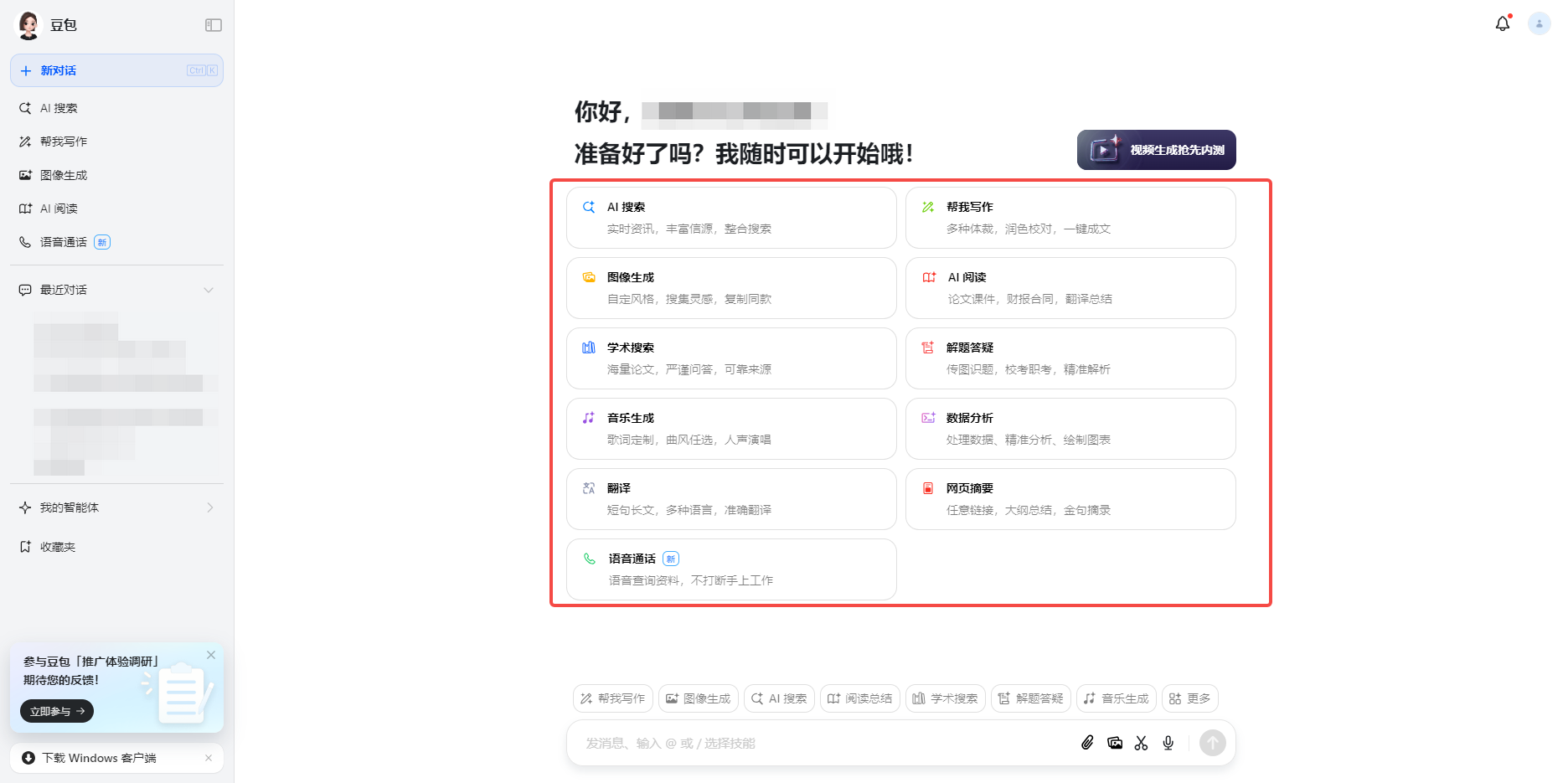Click the 视频生成抢先内测 banner
The width and height of the screenshot is (1568, 783).
tap(1157, 150)
